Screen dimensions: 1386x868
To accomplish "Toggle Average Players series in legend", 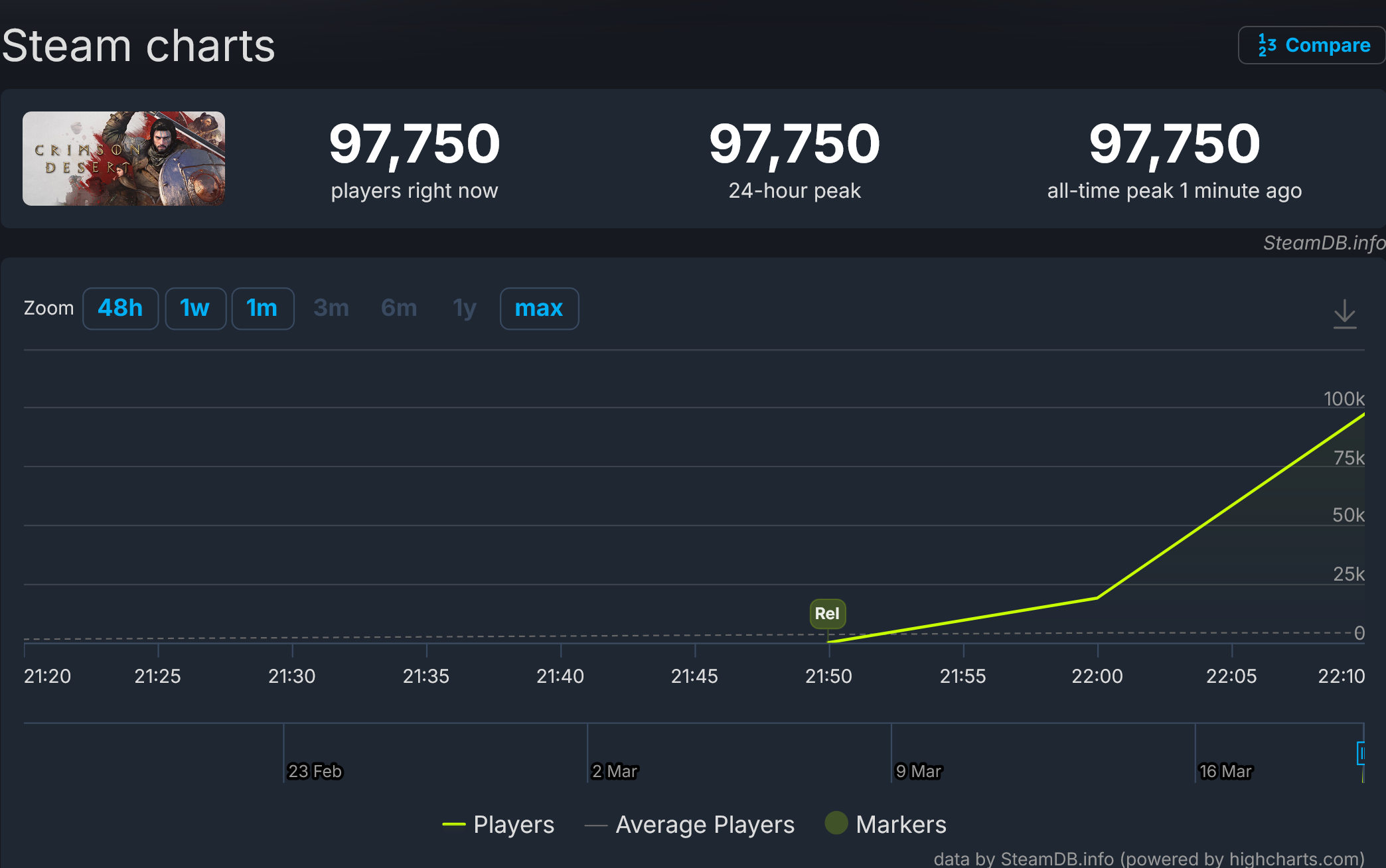I will [x=704, y=824].
